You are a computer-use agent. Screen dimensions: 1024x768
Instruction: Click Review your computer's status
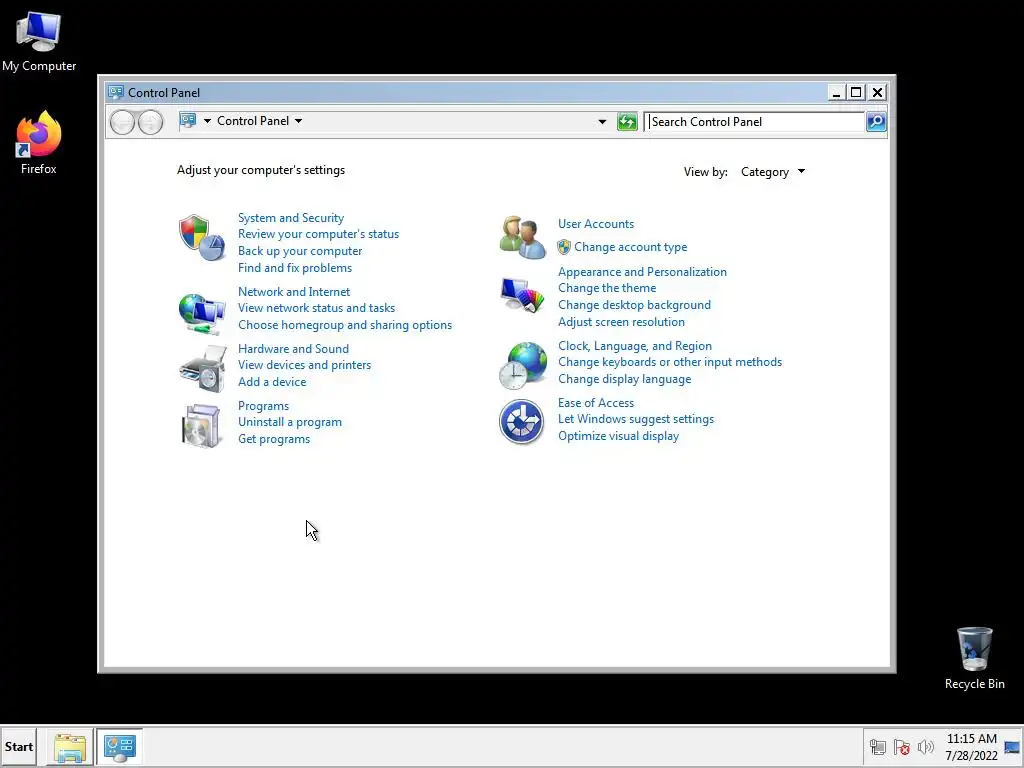(x=318, y=234)
